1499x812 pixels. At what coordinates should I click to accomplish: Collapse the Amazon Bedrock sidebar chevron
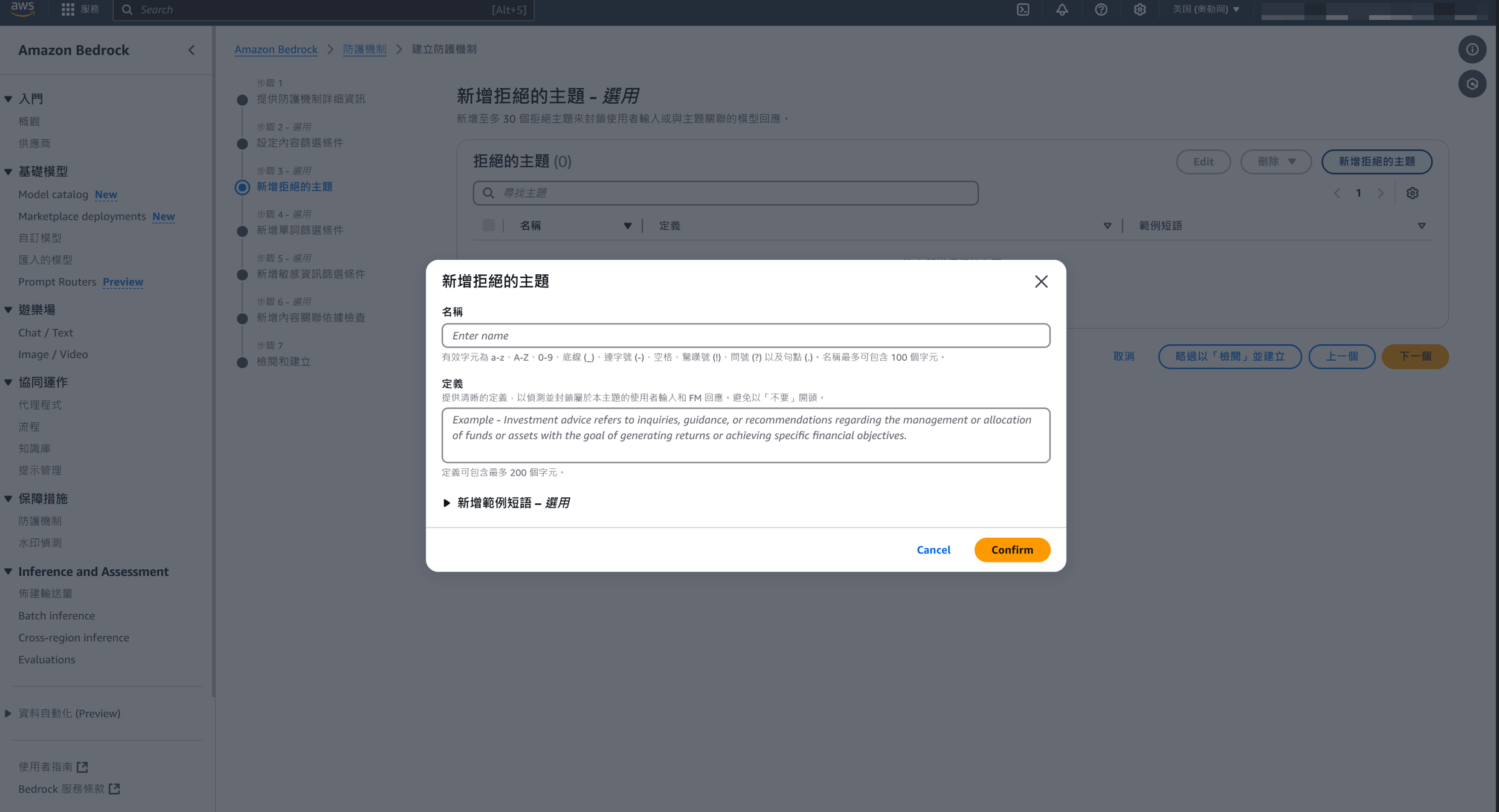pyautogui.click(x=192, y=50)
